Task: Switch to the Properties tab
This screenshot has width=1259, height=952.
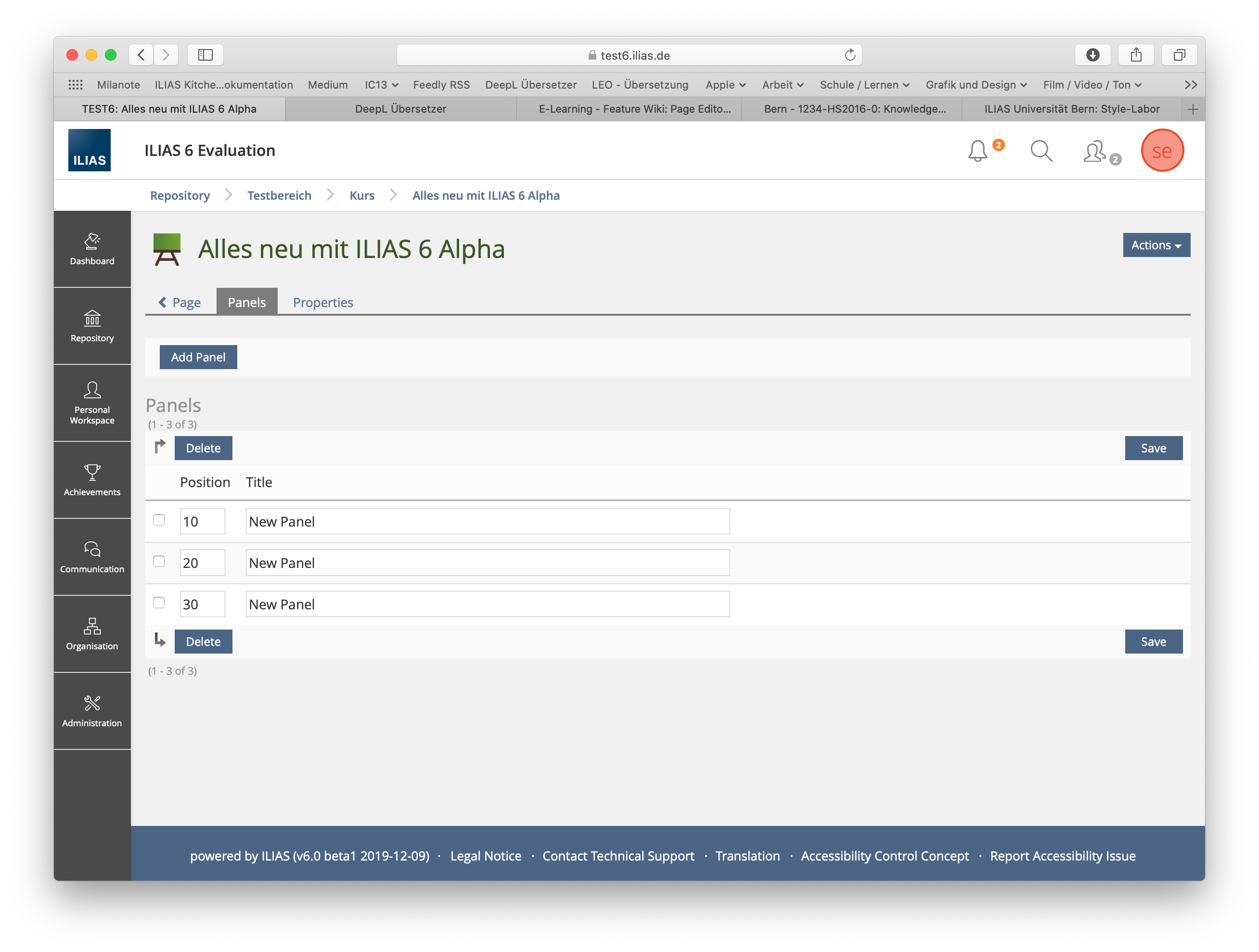Action: pos(323,302)
